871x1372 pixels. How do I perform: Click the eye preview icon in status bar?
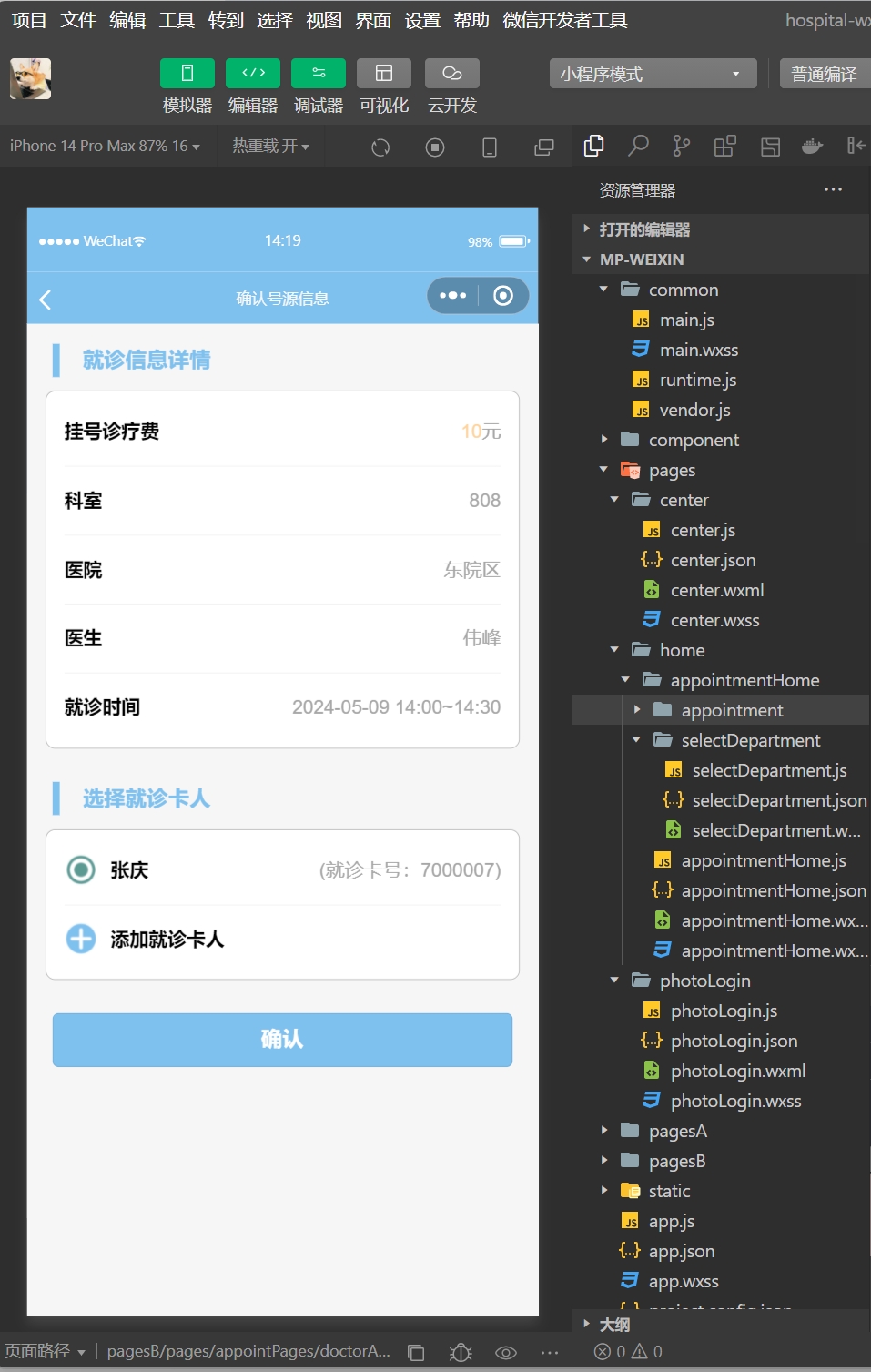pyautogui.click(x=506, y=1353)
